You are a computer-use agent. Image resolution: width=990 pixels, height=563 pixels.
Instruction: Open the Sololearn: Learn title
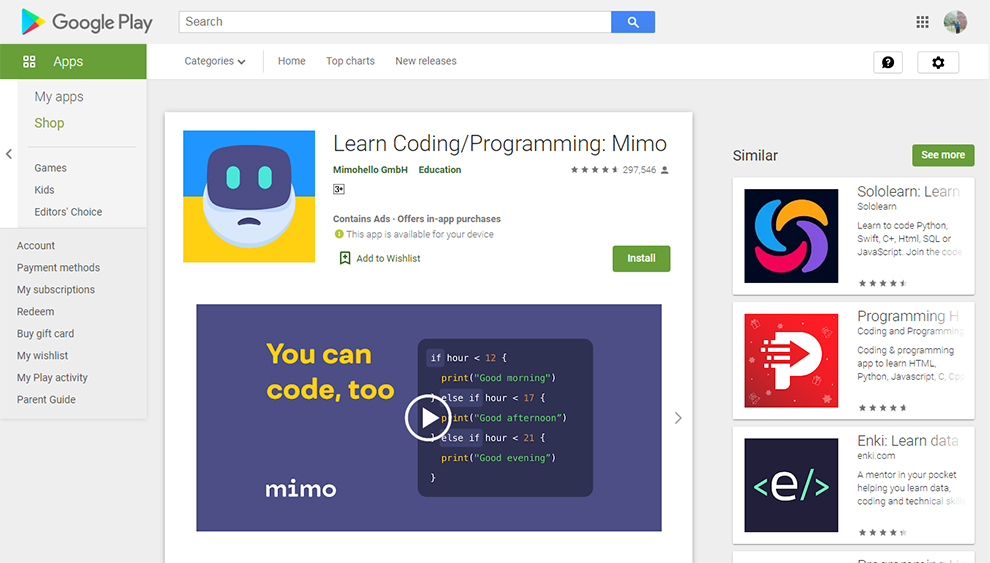908,191
